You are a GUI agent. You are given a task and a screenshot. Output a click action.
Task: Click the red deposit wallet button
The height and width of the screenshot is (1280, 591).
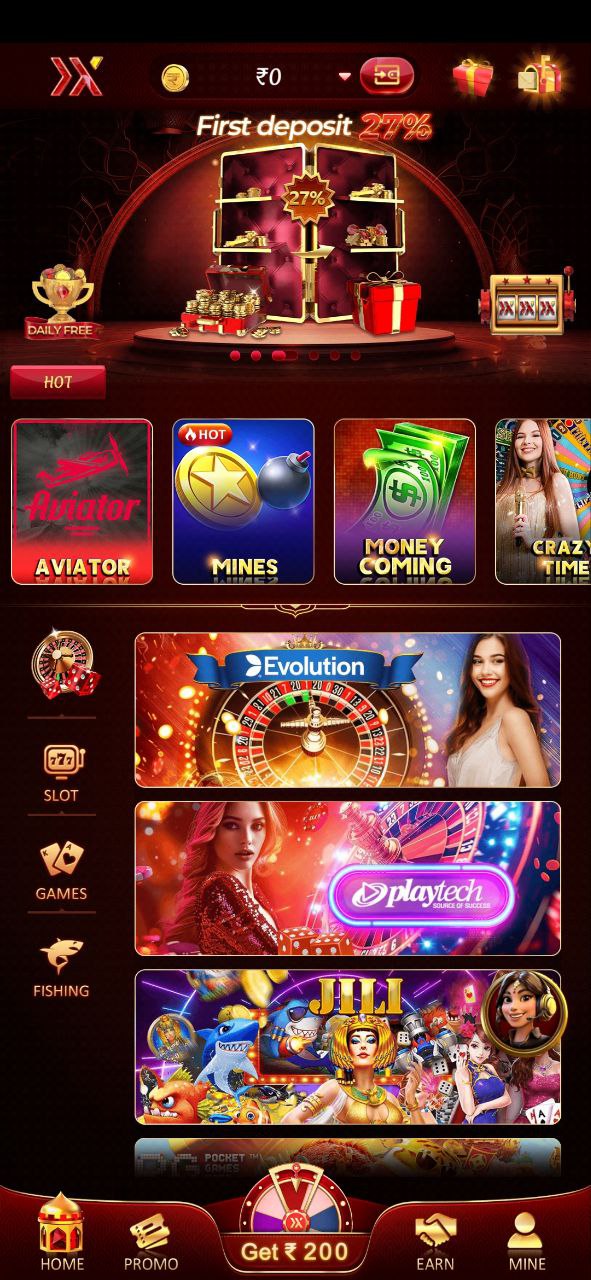[387, 76]
